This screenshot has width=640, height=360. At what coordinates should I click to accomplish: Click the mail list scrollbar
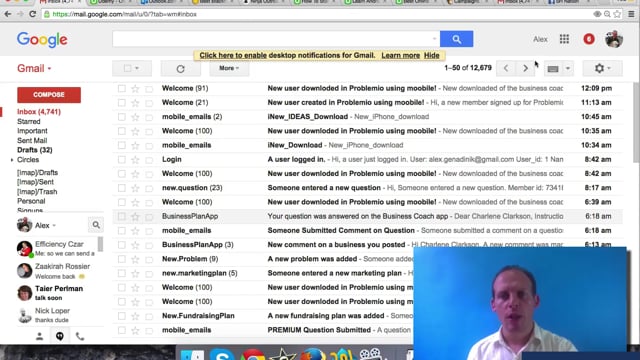click(636, 122)
